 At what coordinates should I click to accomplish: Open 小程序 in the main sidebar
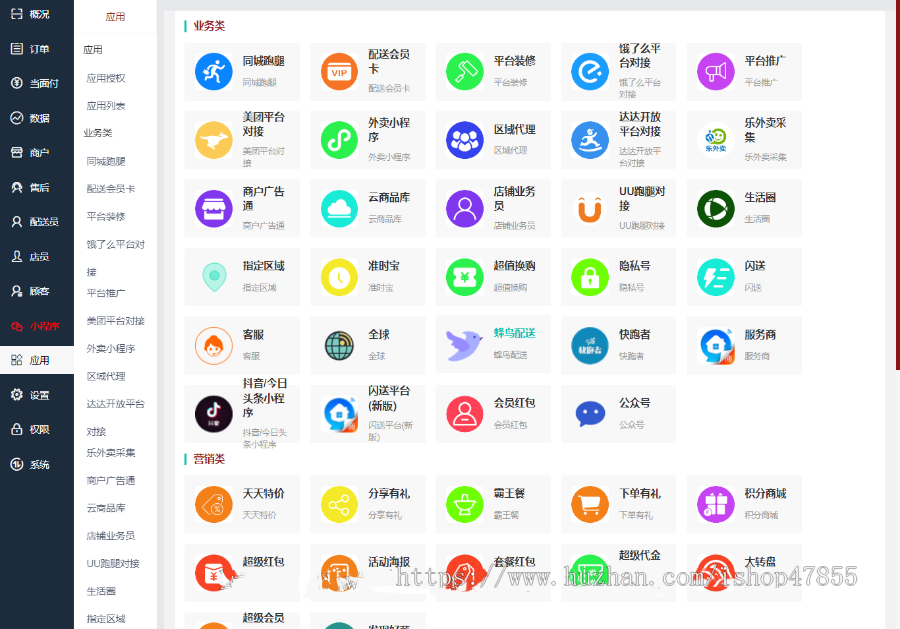pyautogui.click(x=37, y=326)
